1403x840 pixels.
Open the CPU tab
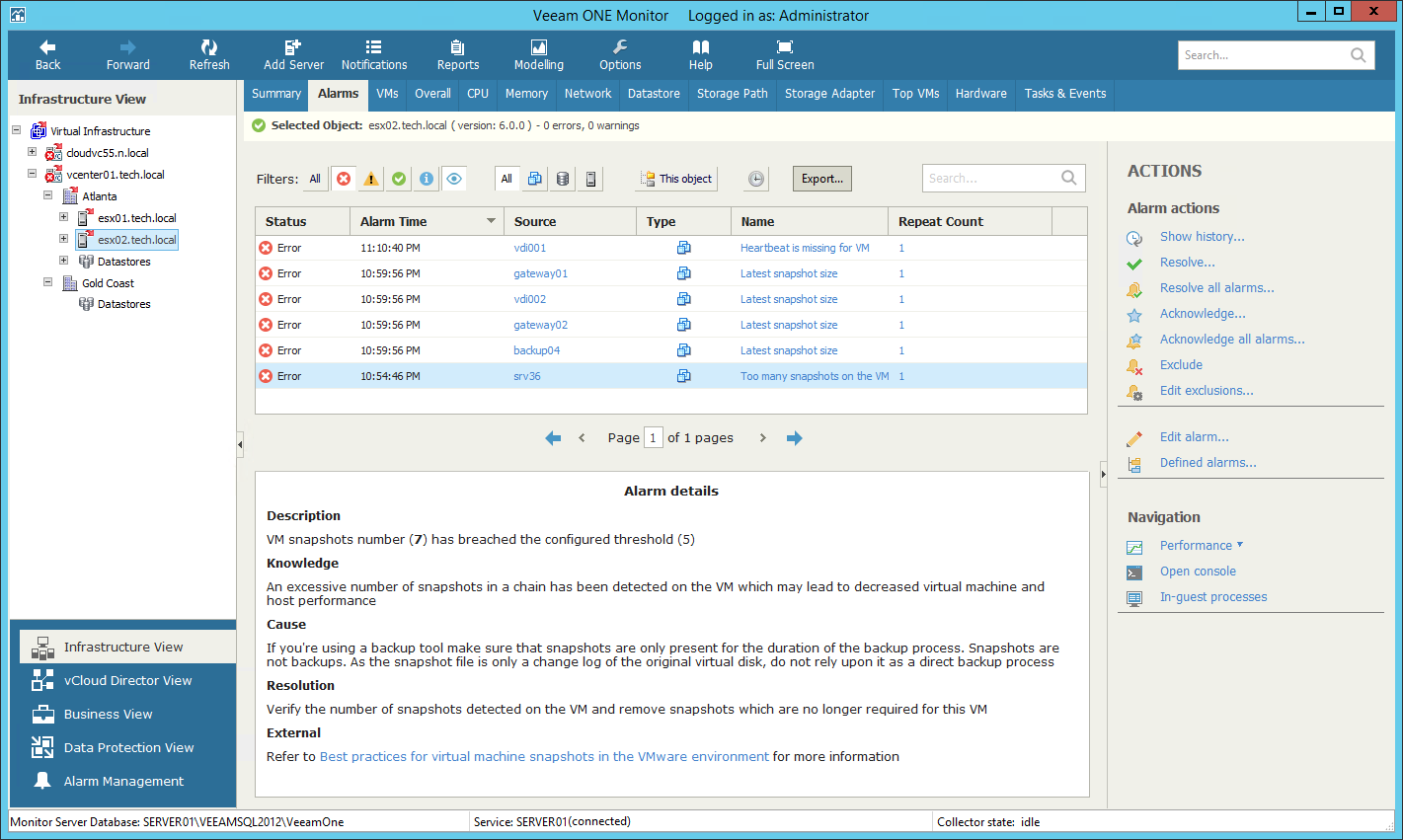coord(478,94)
